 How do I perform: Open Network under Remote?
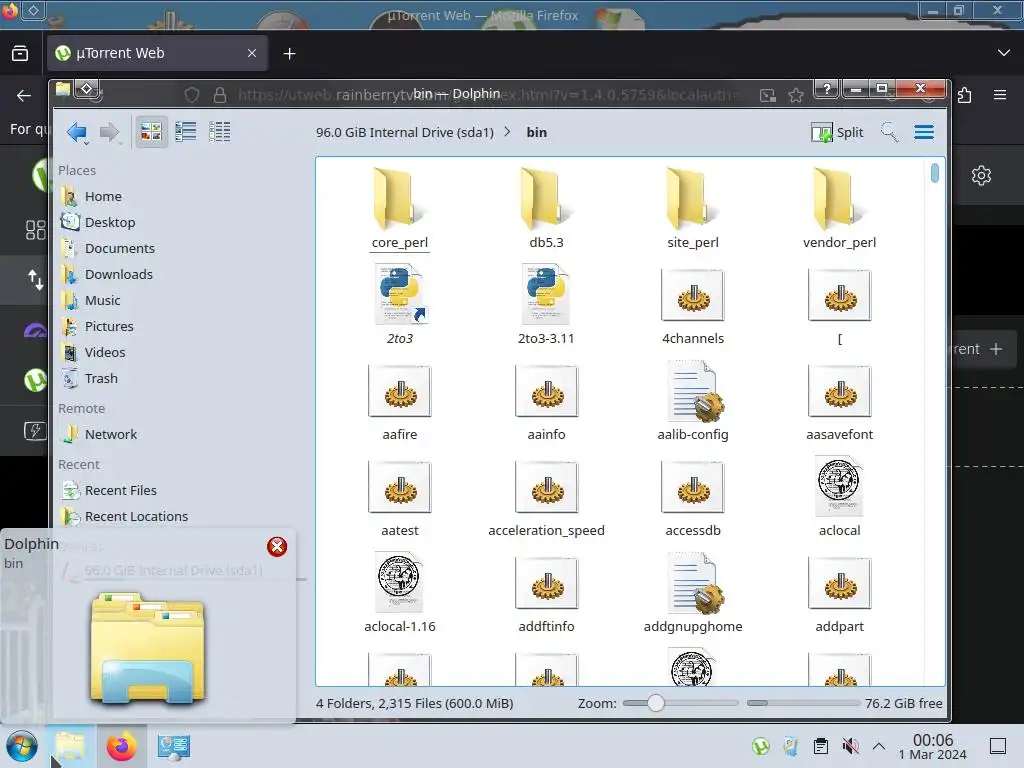(110, 435)
